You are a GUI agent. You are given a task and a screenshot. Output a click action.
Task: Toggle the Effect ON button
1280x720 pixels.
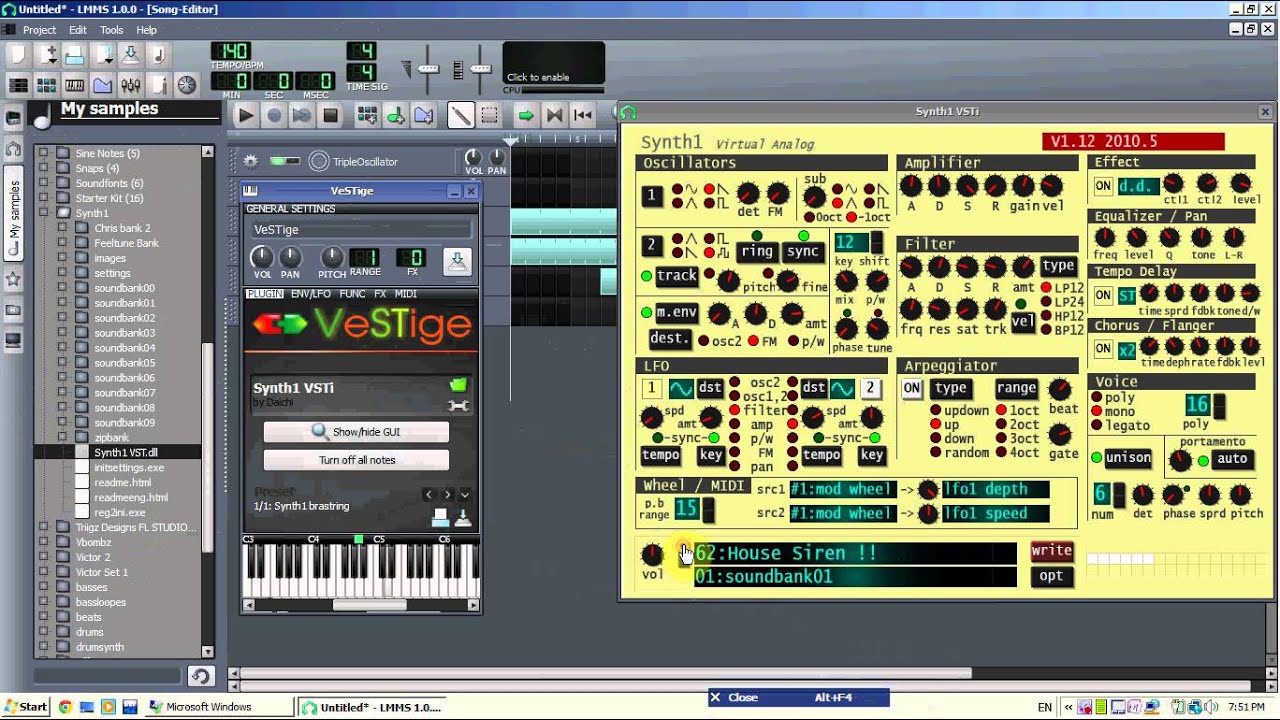1103,185
